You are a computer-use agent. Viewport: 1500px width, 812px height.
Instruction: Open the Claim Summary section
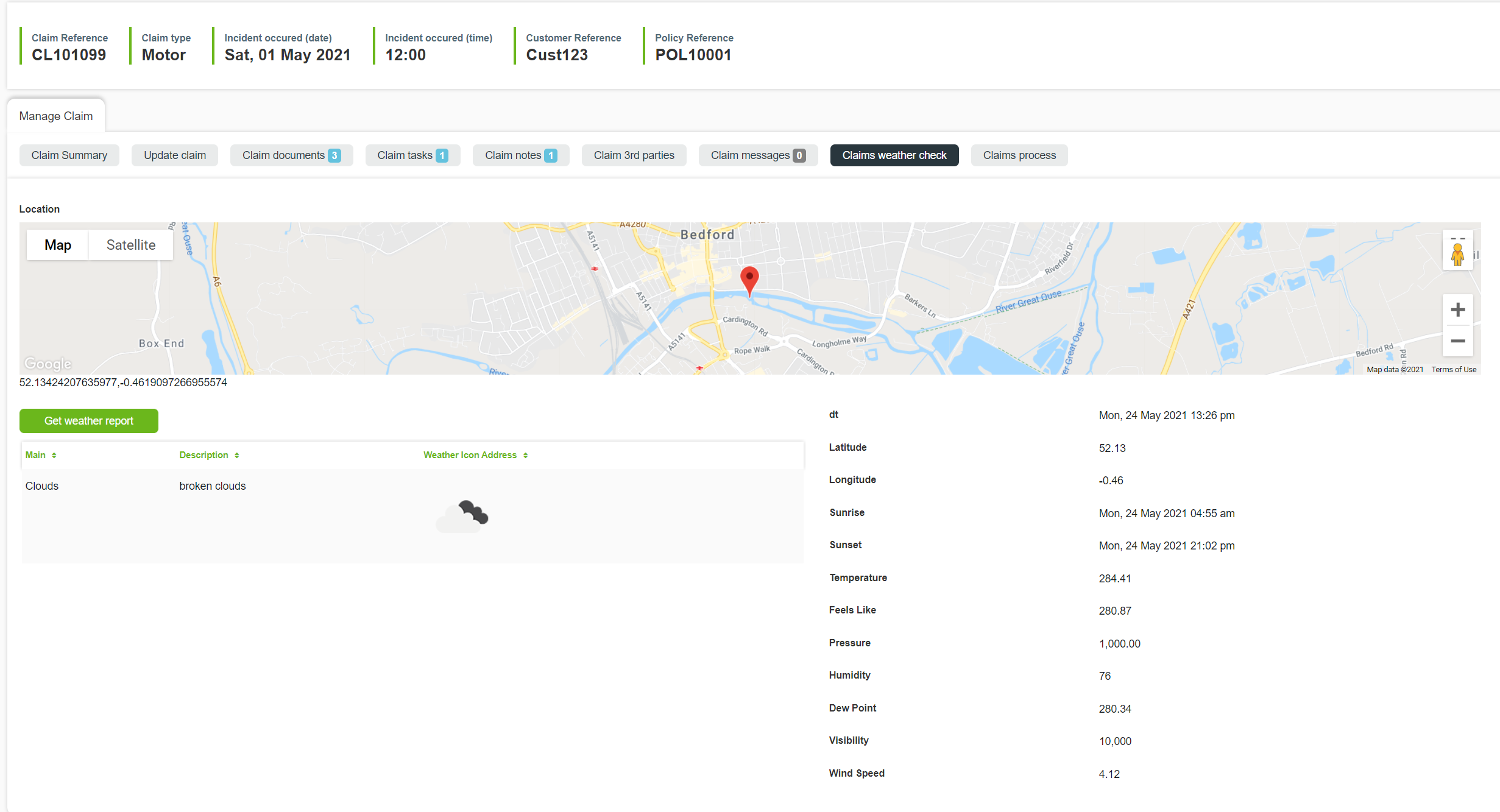69,155
